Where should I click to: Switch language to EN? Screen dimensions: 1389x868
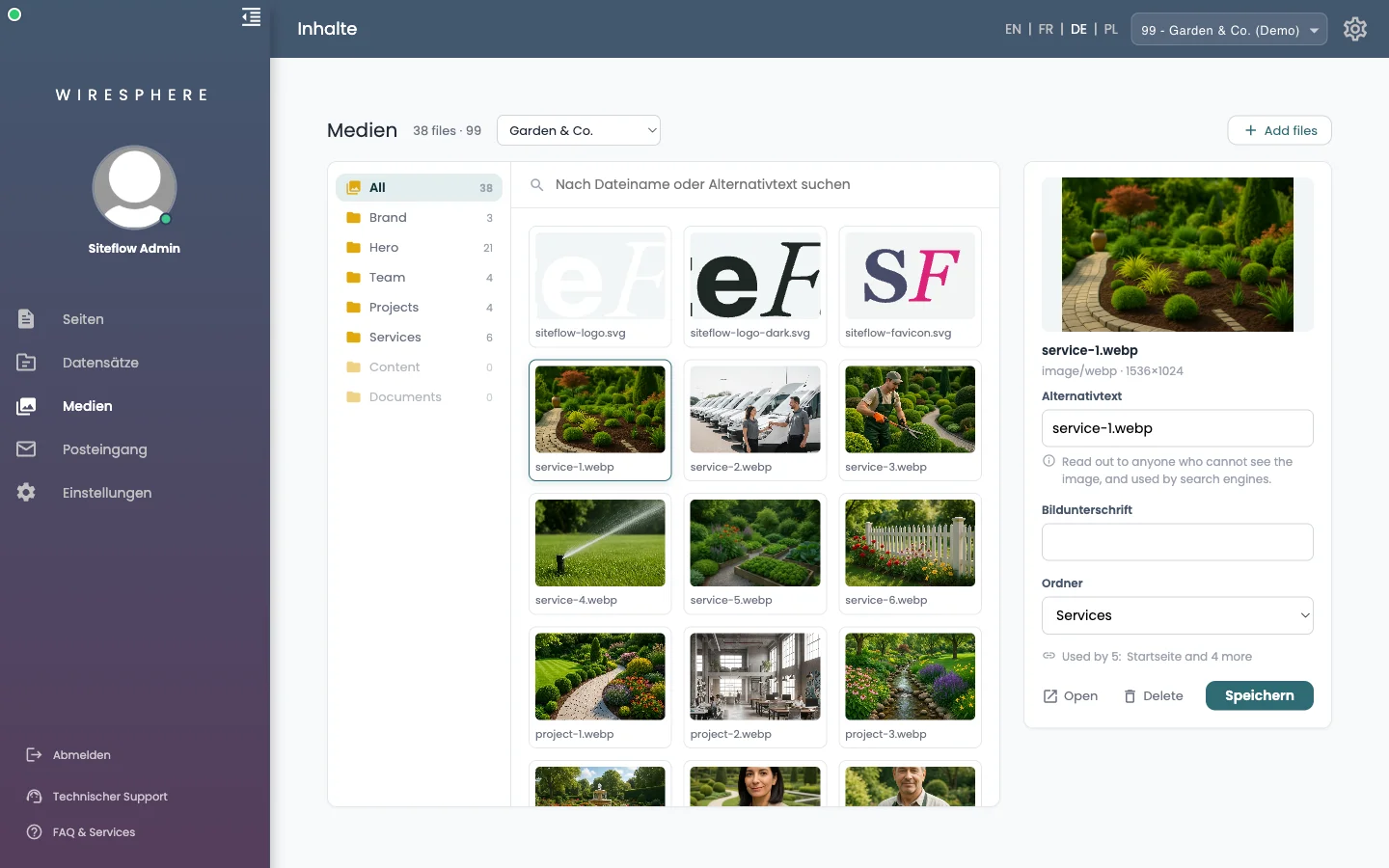point(1013,30)
